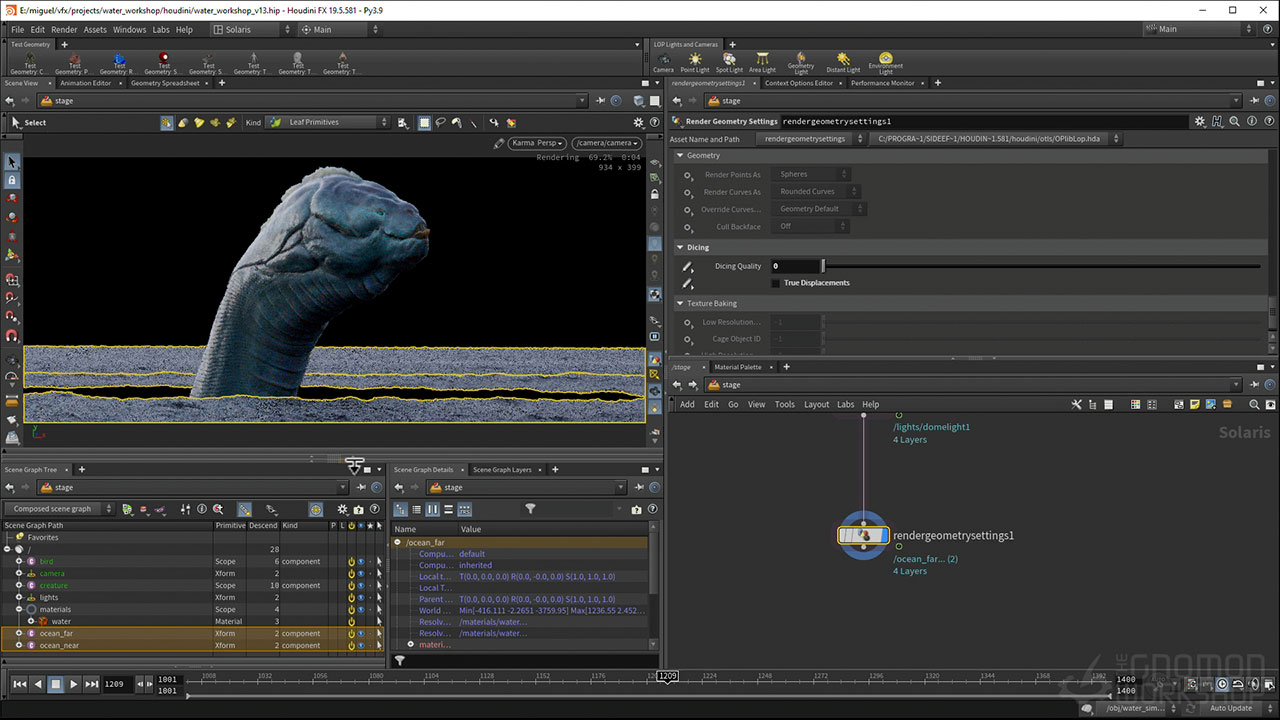Select the ocean_near row in scene graph

pos(60,645)
